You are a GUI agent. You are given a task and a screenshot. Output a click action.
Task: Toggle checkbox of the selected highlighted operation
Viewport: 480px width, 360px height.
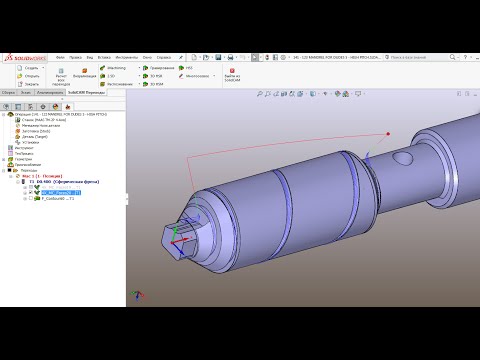coord(31,193)
